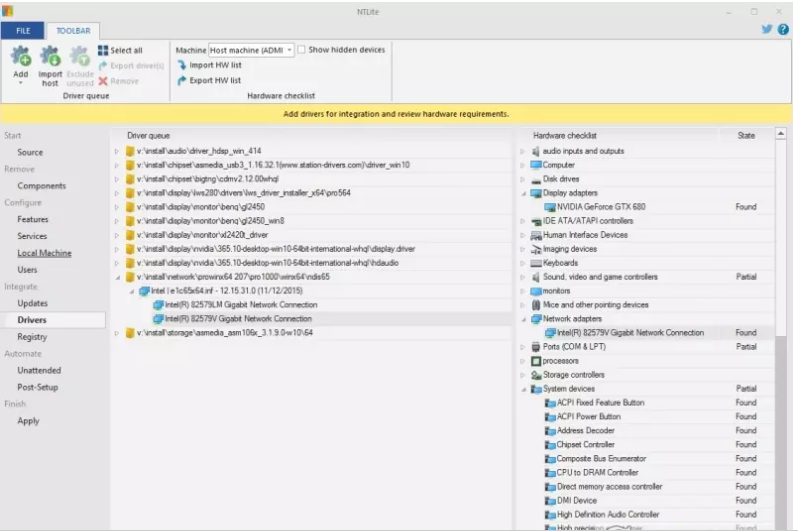Select the monitors category row
798x531 pixels.
pyautogui.click(x=645, y=291)
